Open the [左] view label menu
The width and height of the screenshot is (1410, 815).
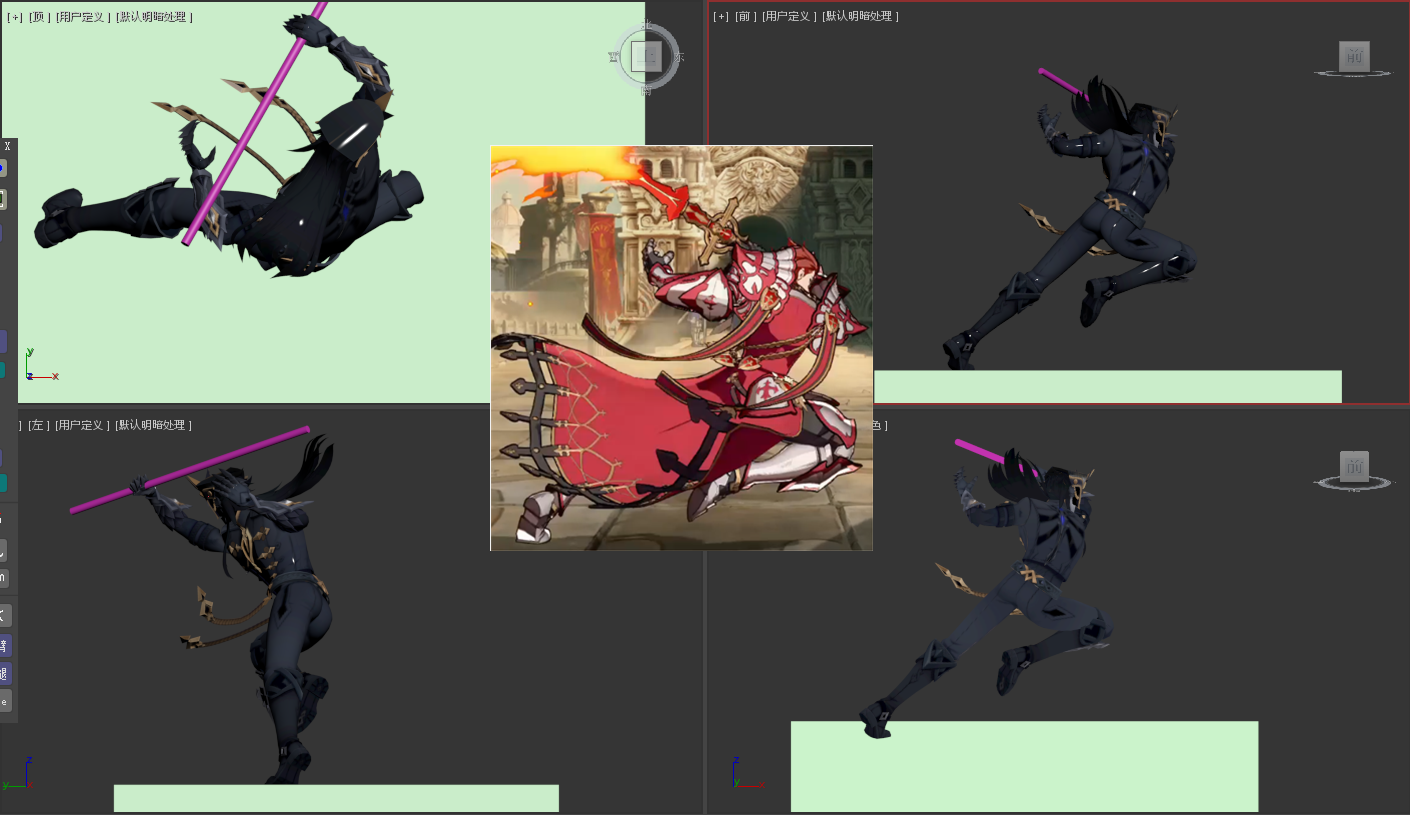pyautogui.click(x=38, y=425)
